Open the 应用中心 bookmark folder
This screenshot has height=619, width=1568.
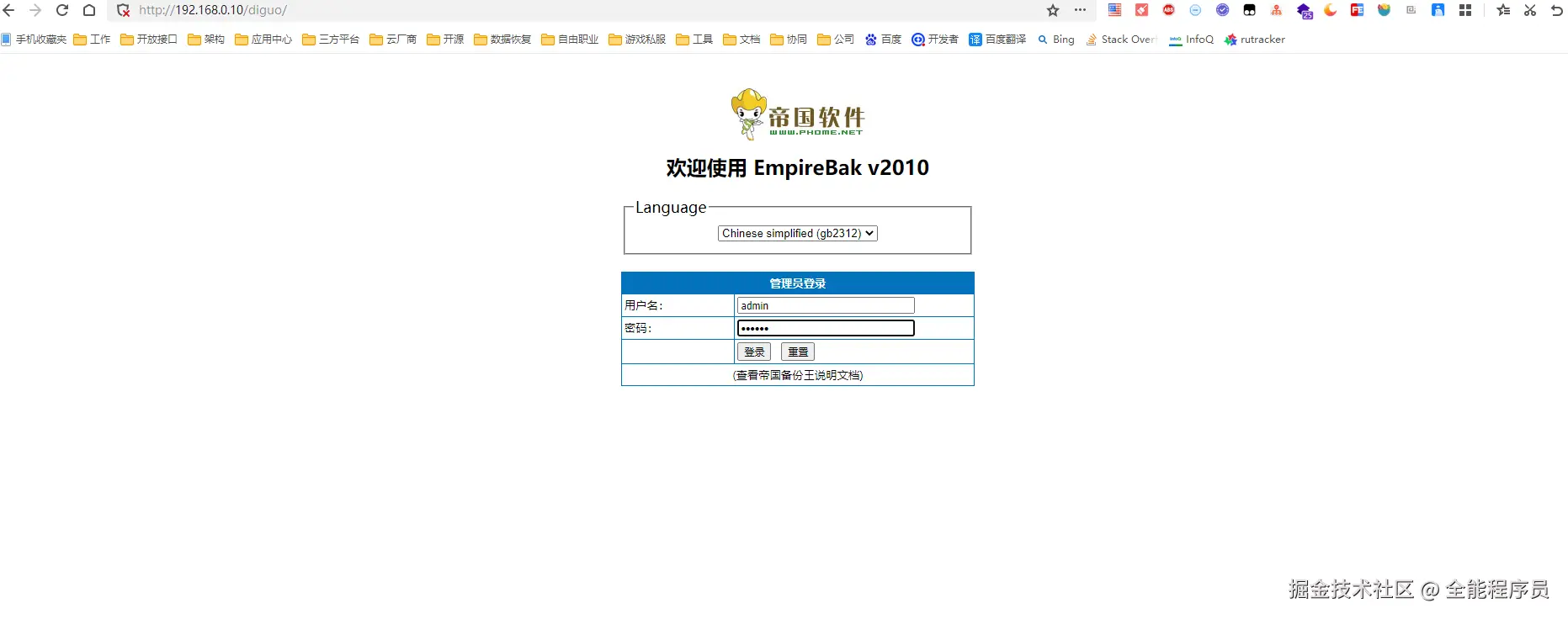coord(263,40)
